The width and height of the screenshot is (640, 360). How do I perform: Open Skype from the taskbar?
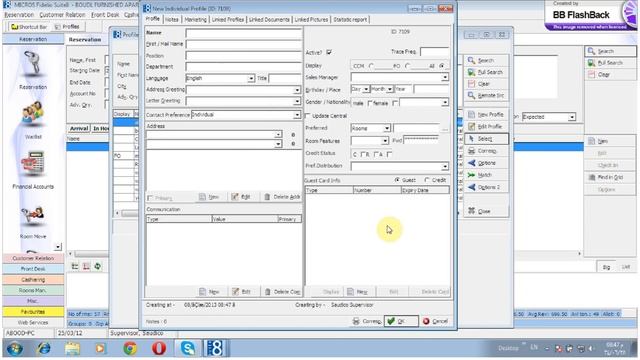click(x=188, y=349)
